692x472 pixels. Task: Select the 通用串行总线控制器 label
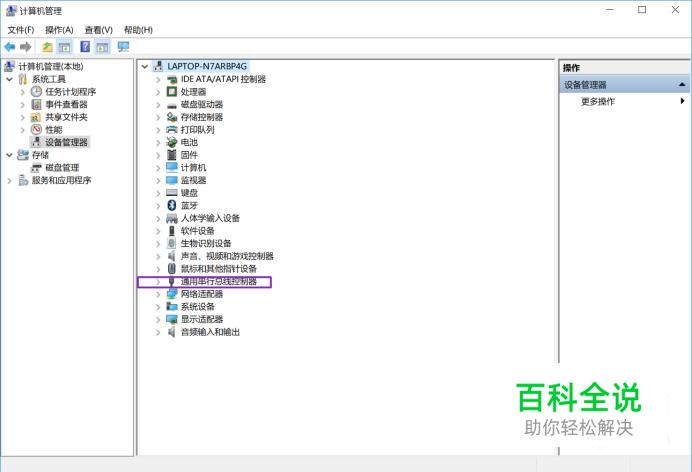[x=218, y=281]
